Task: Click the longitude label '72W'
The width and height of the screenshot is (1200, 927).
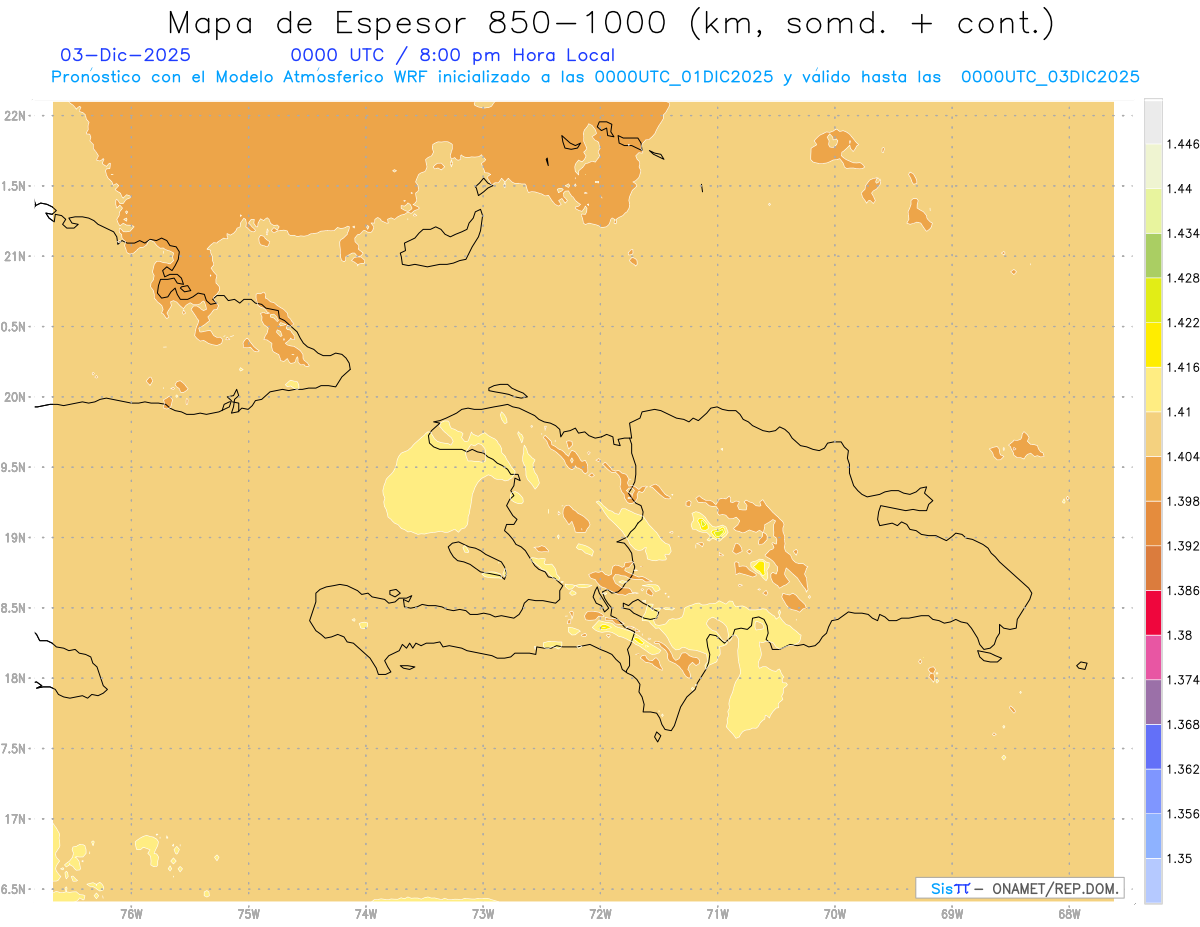Action: (x=600, y=913)
